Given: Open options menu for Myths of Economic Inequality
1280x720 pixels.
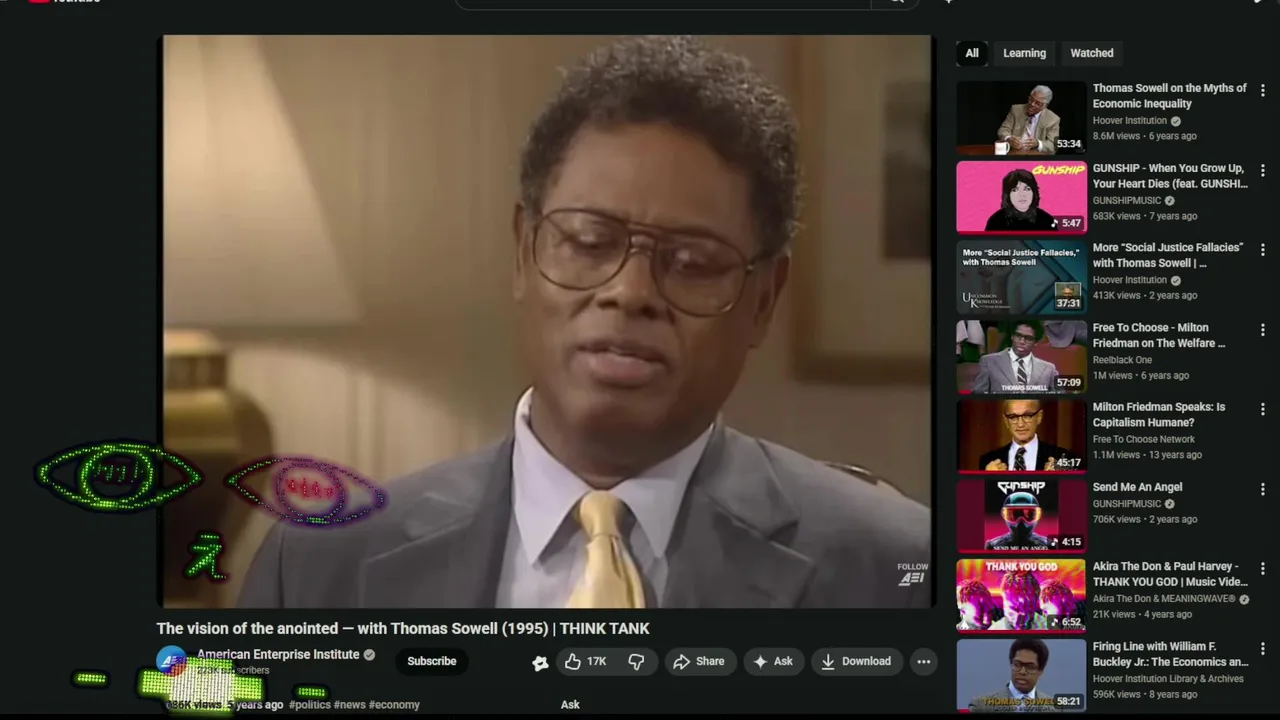Looking at the screenshot, I should click(x=1263, y=90).
